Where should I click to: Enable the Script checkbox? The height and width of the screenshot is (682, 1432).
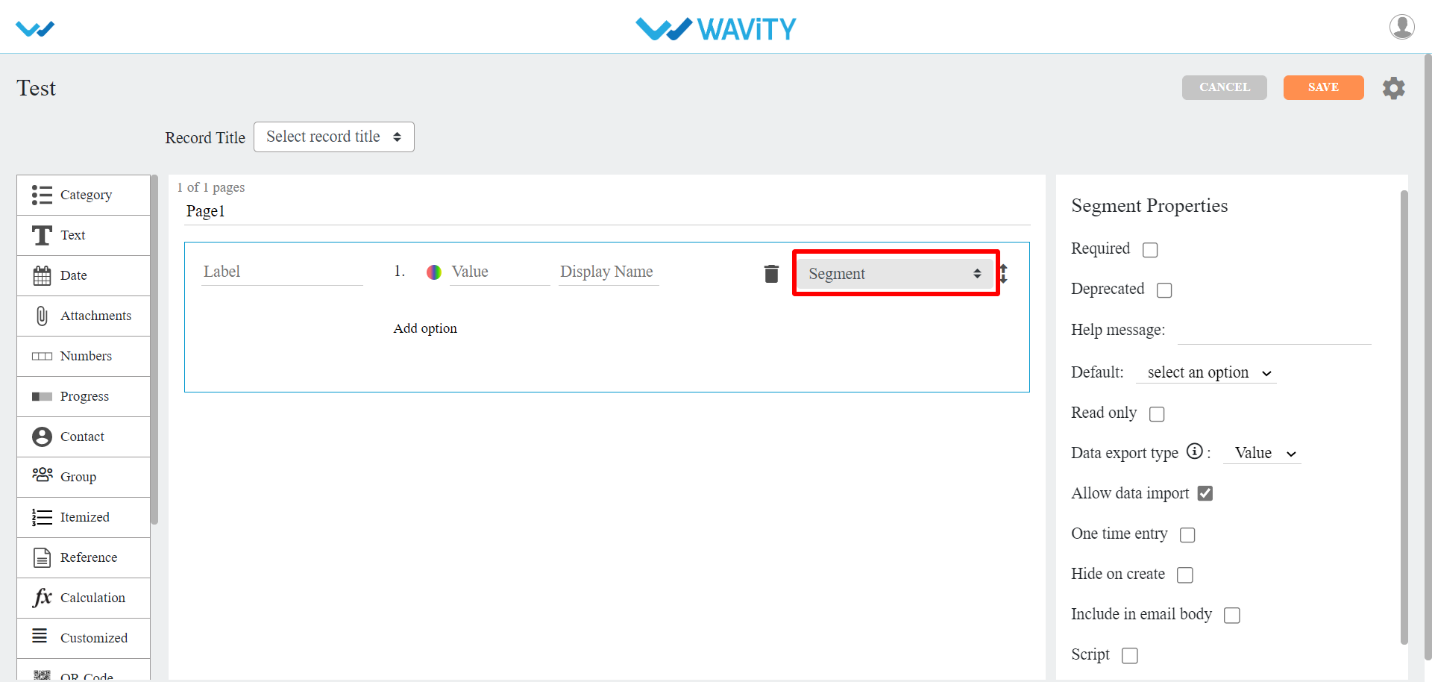pyautogui.click(x=1130, y=656)
